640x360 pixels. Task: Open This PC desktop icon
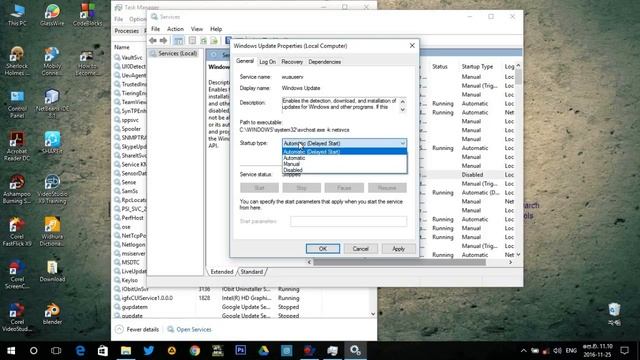coord(17,15)
